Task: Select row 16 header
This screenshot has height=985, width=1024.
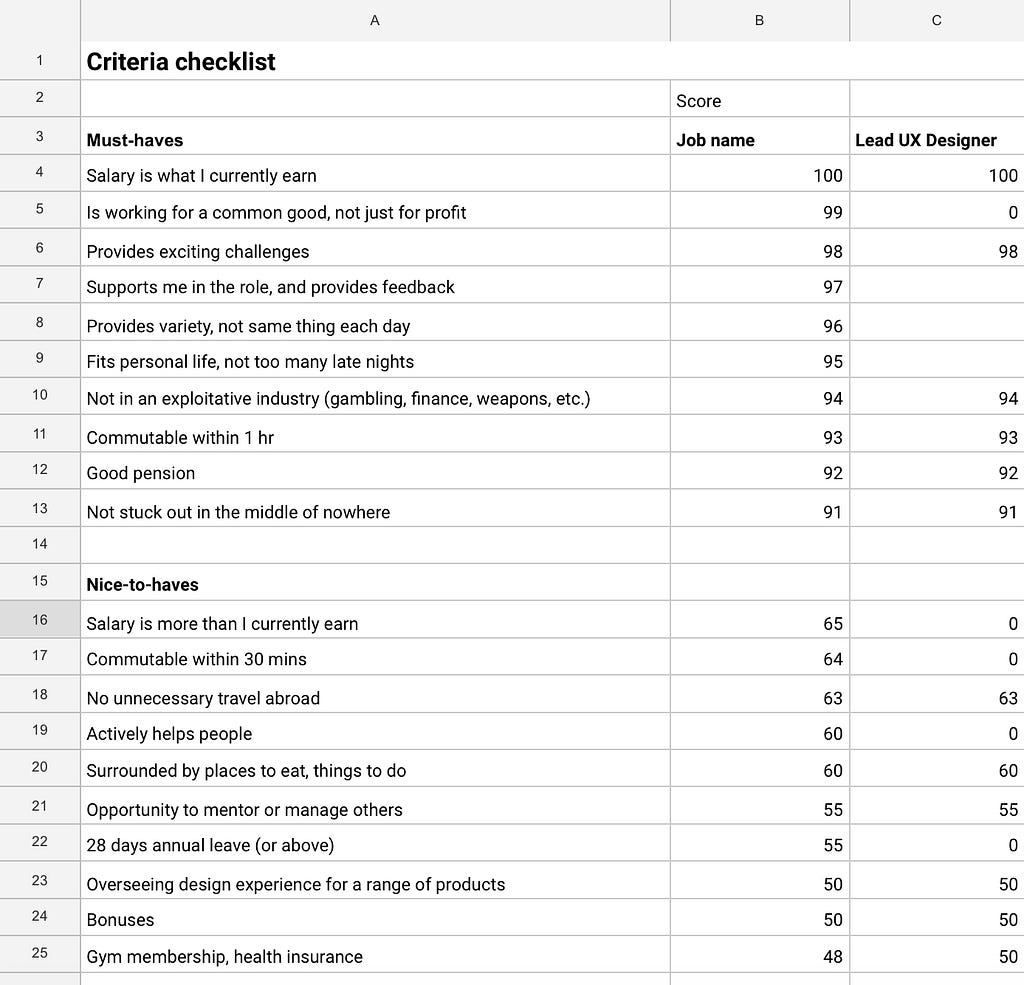Action: 40,619
